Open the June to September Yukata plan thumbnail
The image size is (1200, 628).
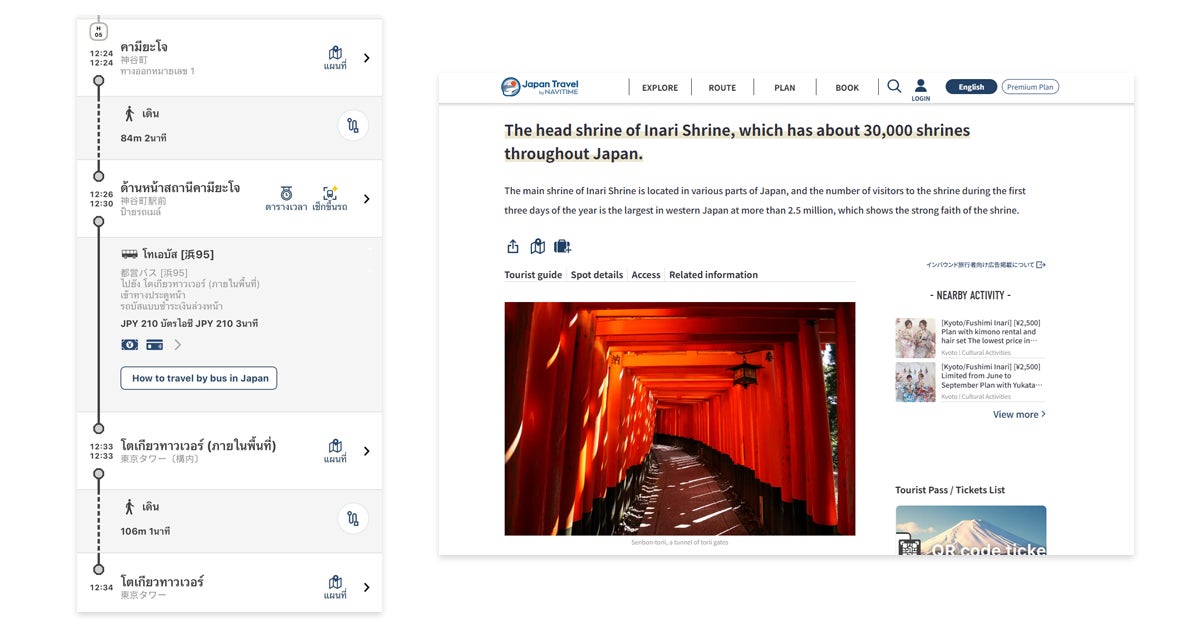pos(915,382)
